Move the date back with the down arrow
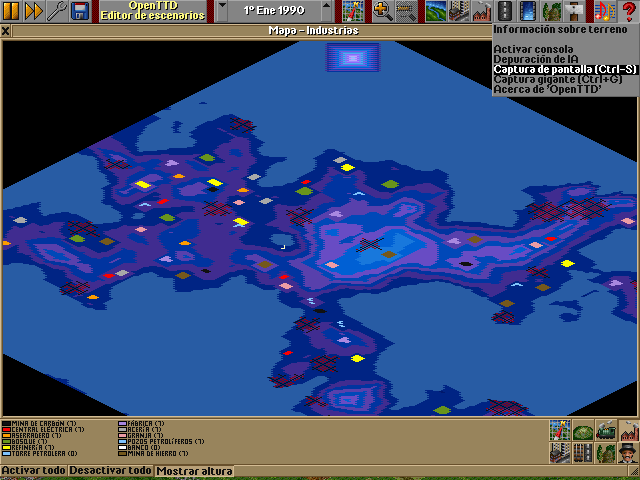Viewport: 640px width, 480px height. 222,11
